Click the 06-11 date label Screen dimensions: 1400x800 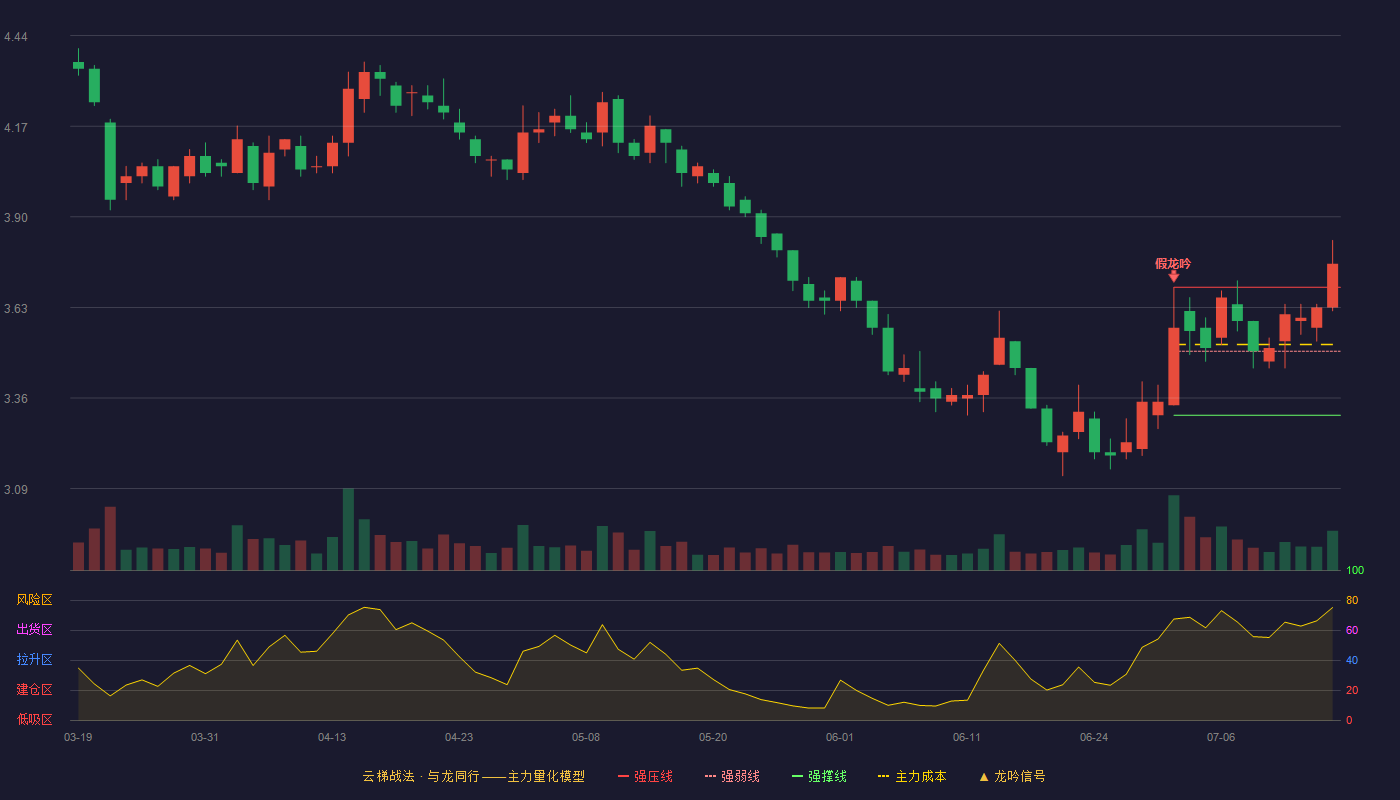click(967, 737)
